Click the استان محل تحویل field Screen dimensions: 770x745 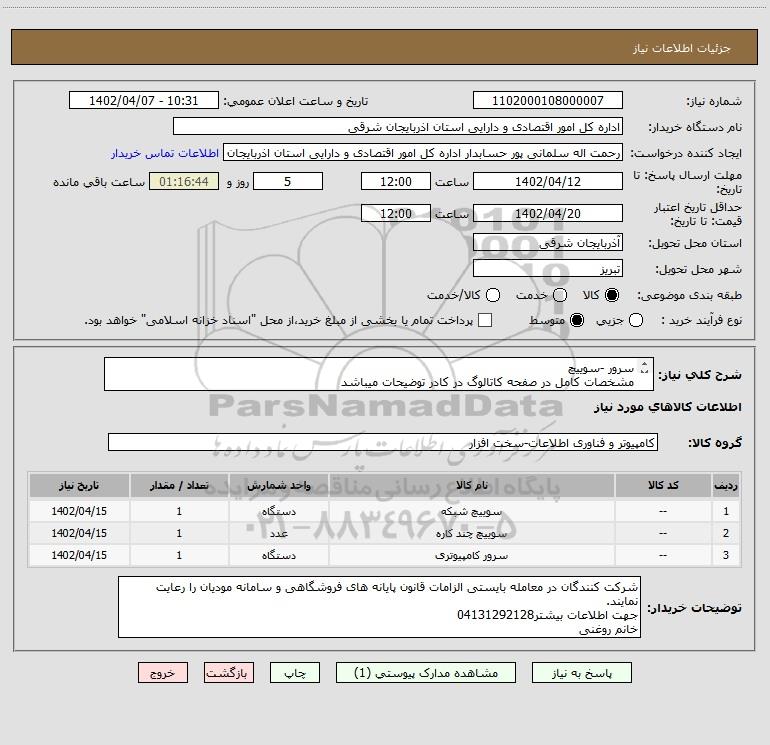click(548, 243)
